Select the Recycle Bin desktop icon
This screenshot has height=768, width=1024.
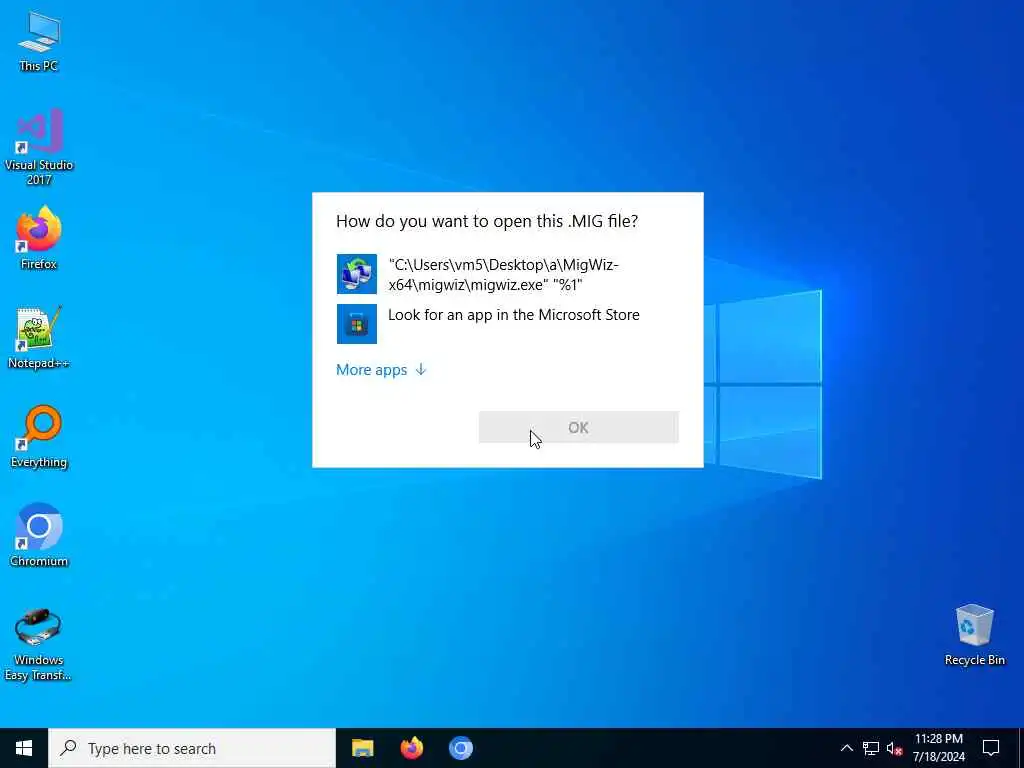[974, 635]
